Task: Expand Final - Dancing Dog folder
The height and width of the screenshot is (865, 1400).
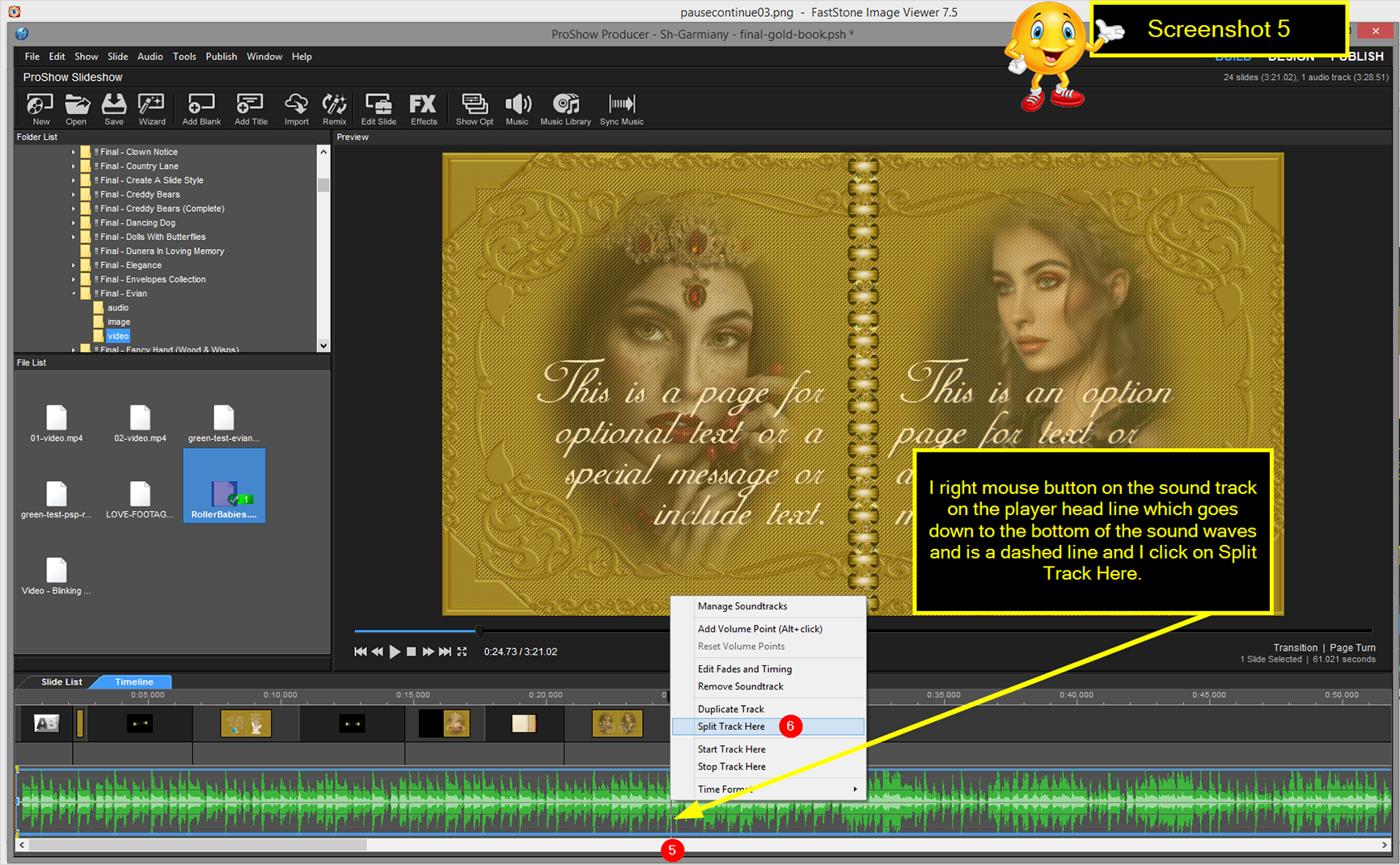Action: 73,223
